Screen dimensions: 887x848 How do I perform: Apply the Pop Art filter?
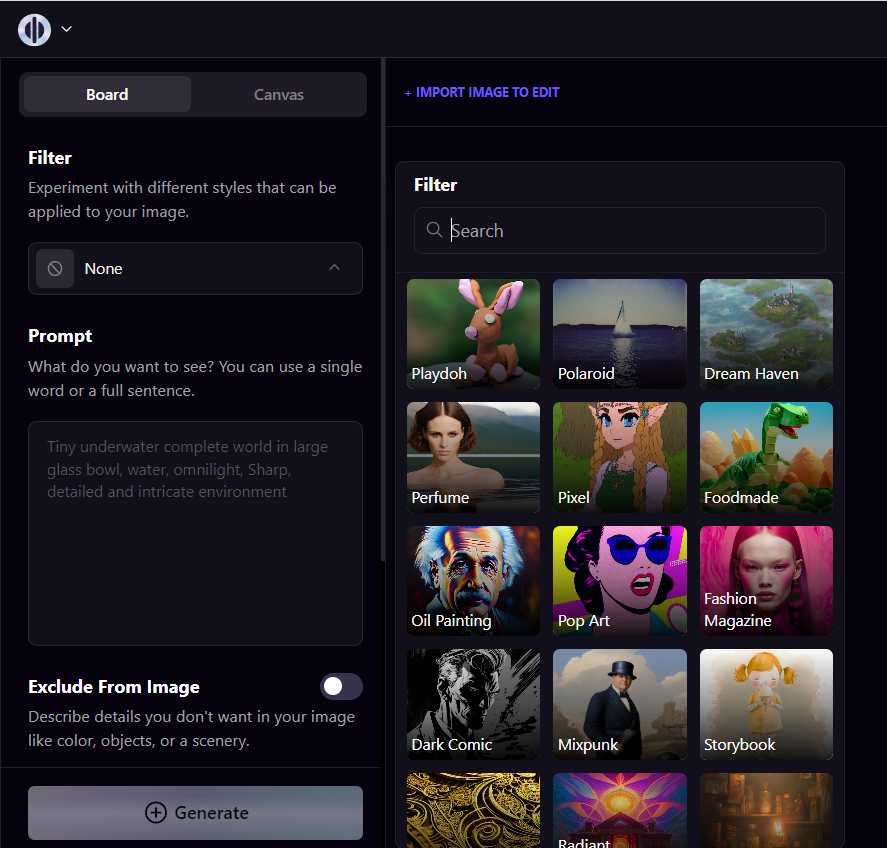619,580
